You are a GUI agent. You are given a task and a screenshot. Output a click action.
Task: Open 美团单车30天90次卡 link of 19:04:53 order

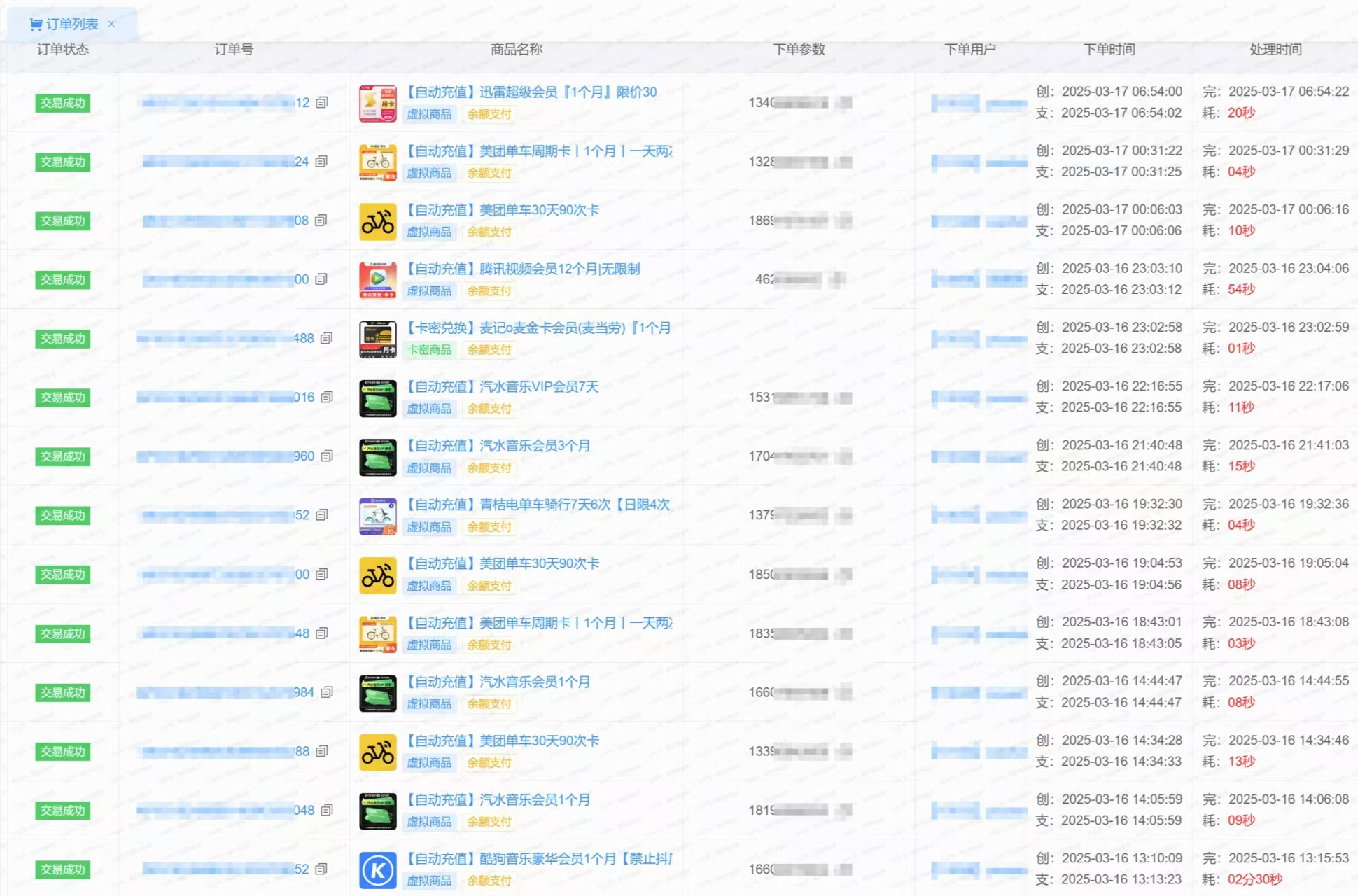(x=503, y=564)
